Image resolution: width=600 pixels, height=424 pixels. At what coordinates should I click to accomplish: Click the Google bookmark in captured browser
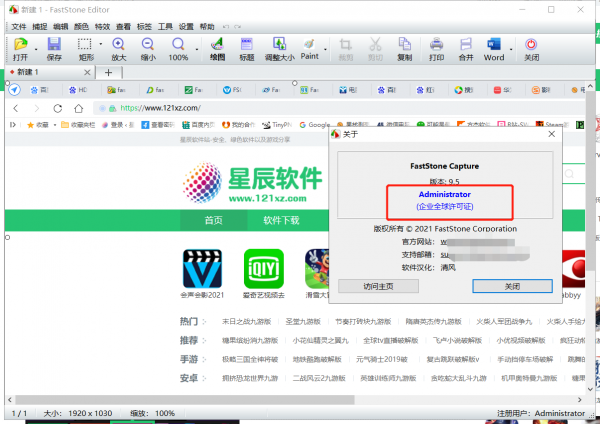[315, 125]
